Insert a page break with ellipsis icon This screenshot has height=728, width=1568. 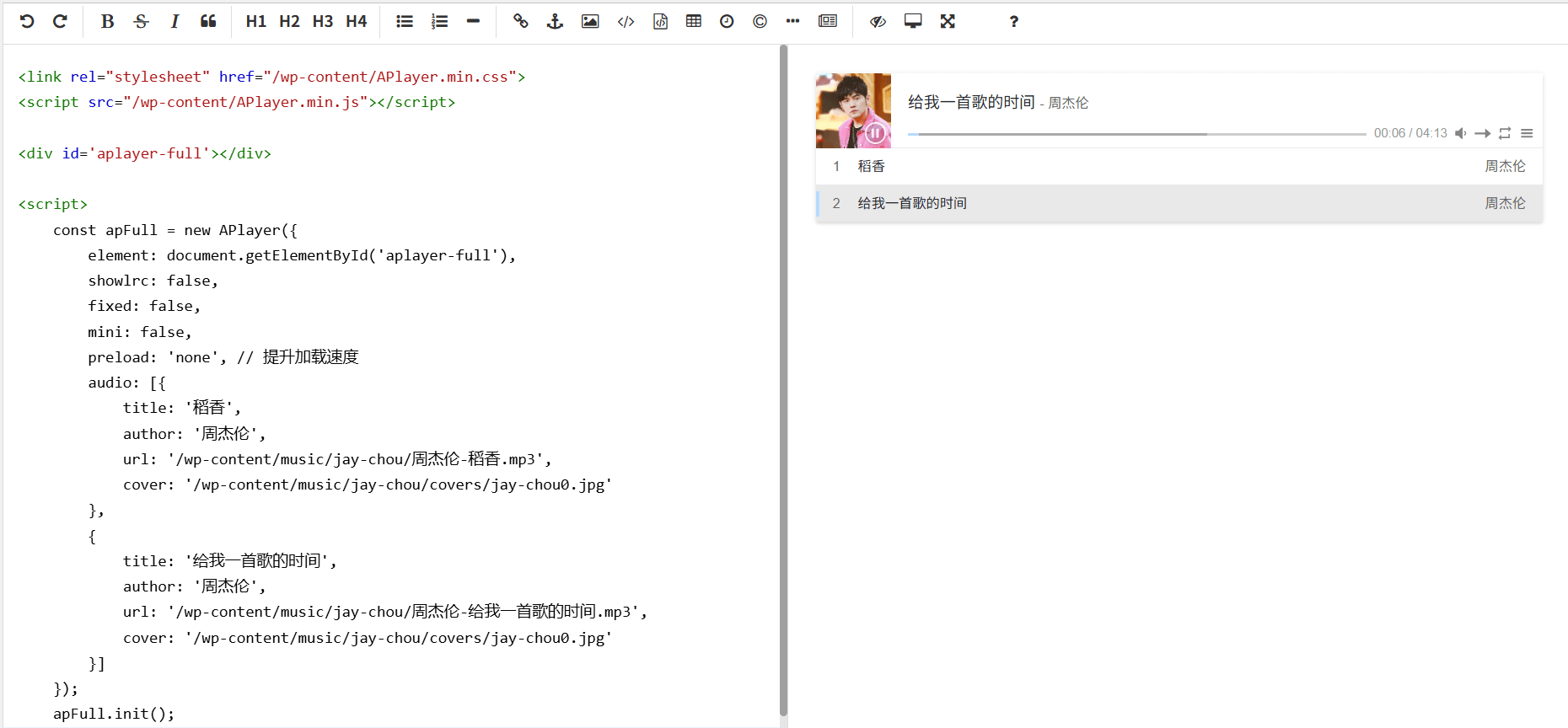point(792,22)
